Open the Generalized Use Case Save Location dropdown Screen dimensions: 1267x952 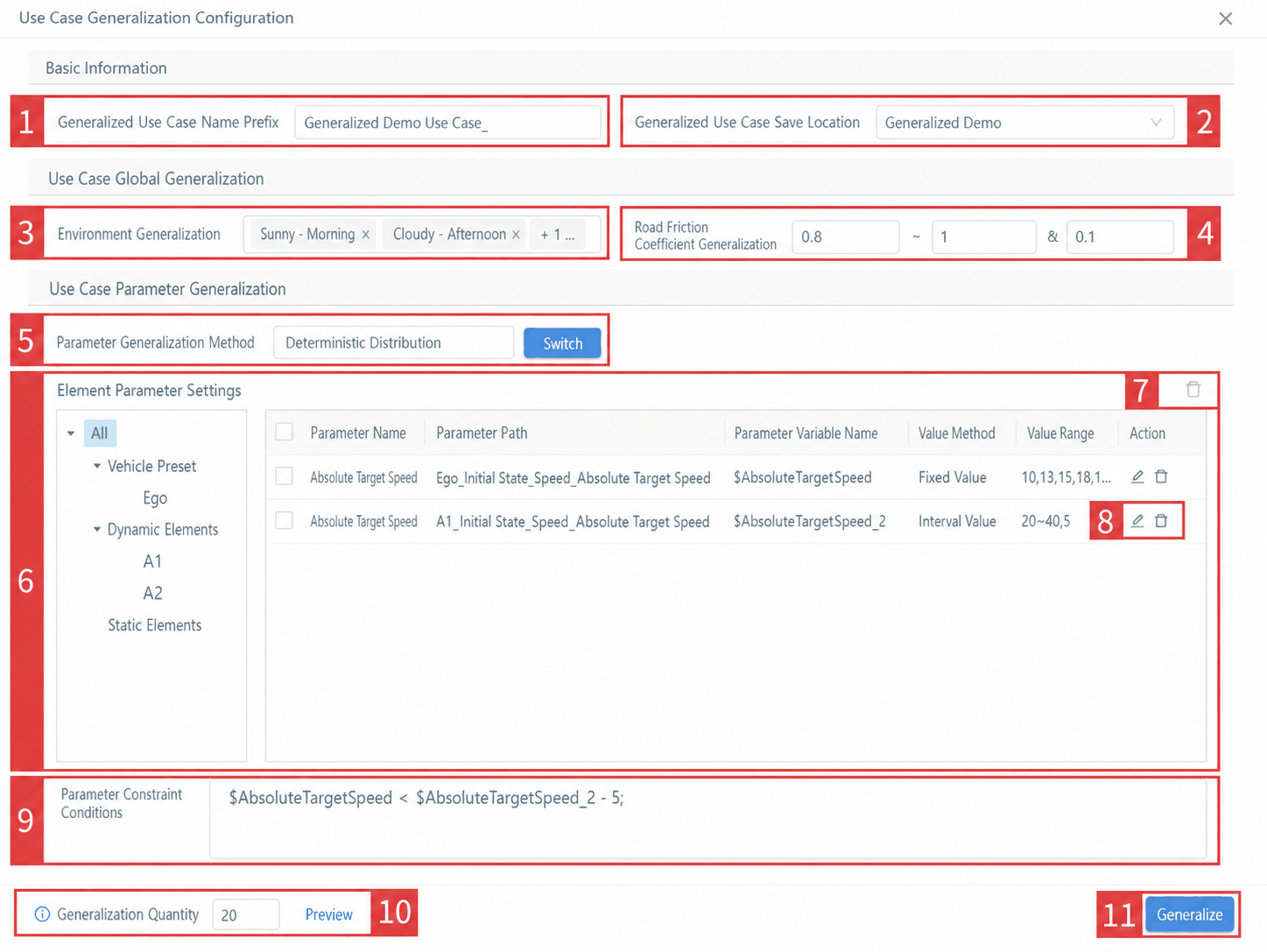1024,123
